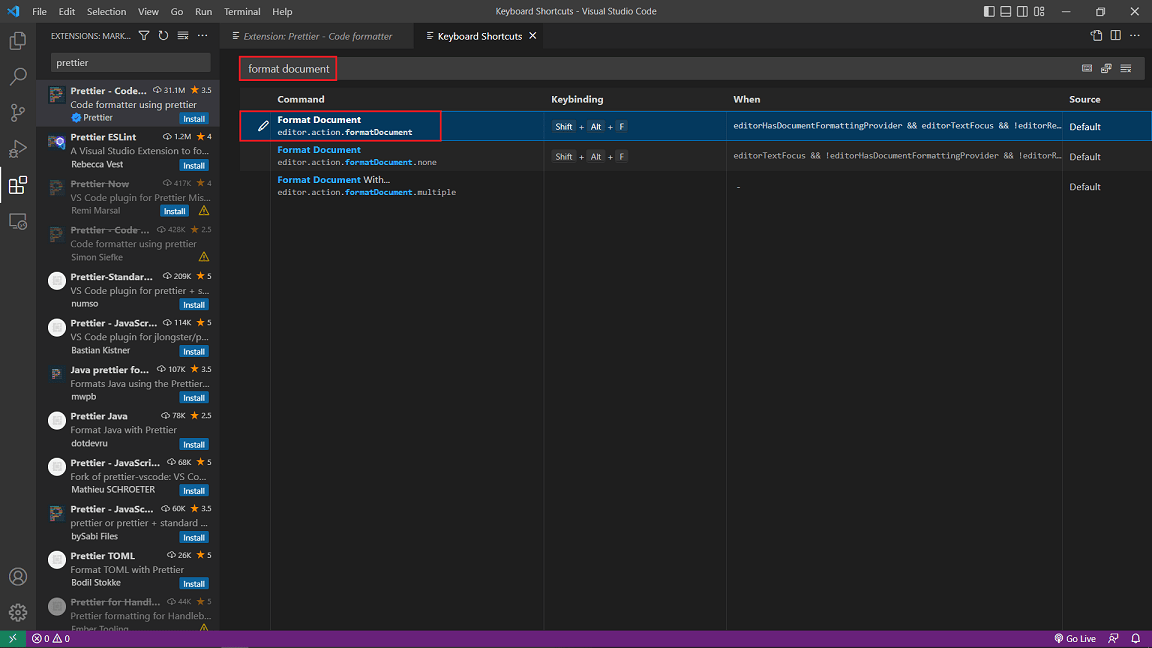Screen dimensions: 1152x648
Task: Customize layout icon in title bar
Action: coord(1039,11)
